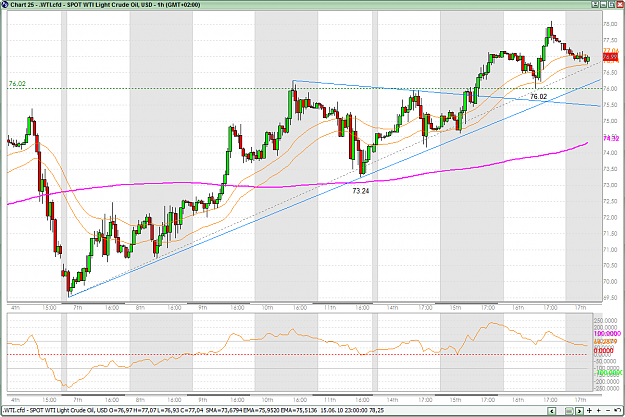
Task: Click the 72.00 price axis label
Action: [x=610, y=217]
